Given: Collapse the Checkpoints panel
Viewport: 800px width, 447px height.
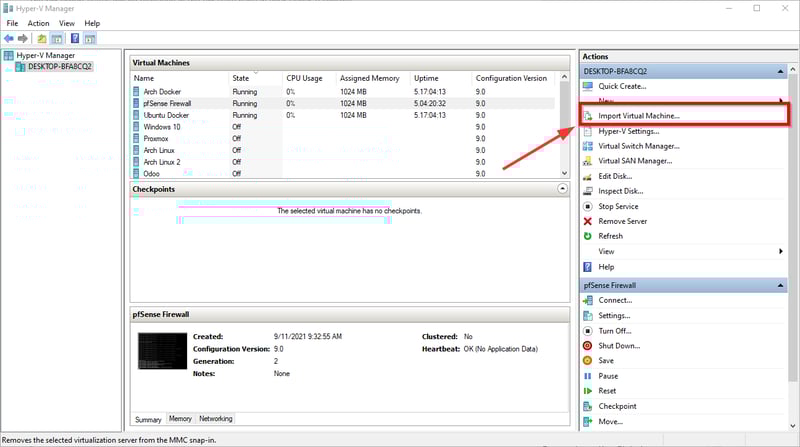Looking at the screenshot, I should click(x=562, y=188).
